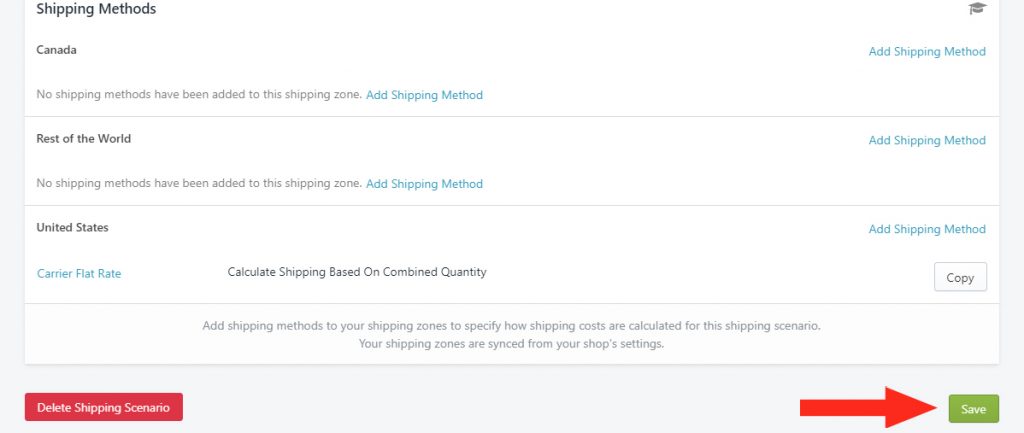
Task: Click the Canada zone label
Action: (56, 50)
